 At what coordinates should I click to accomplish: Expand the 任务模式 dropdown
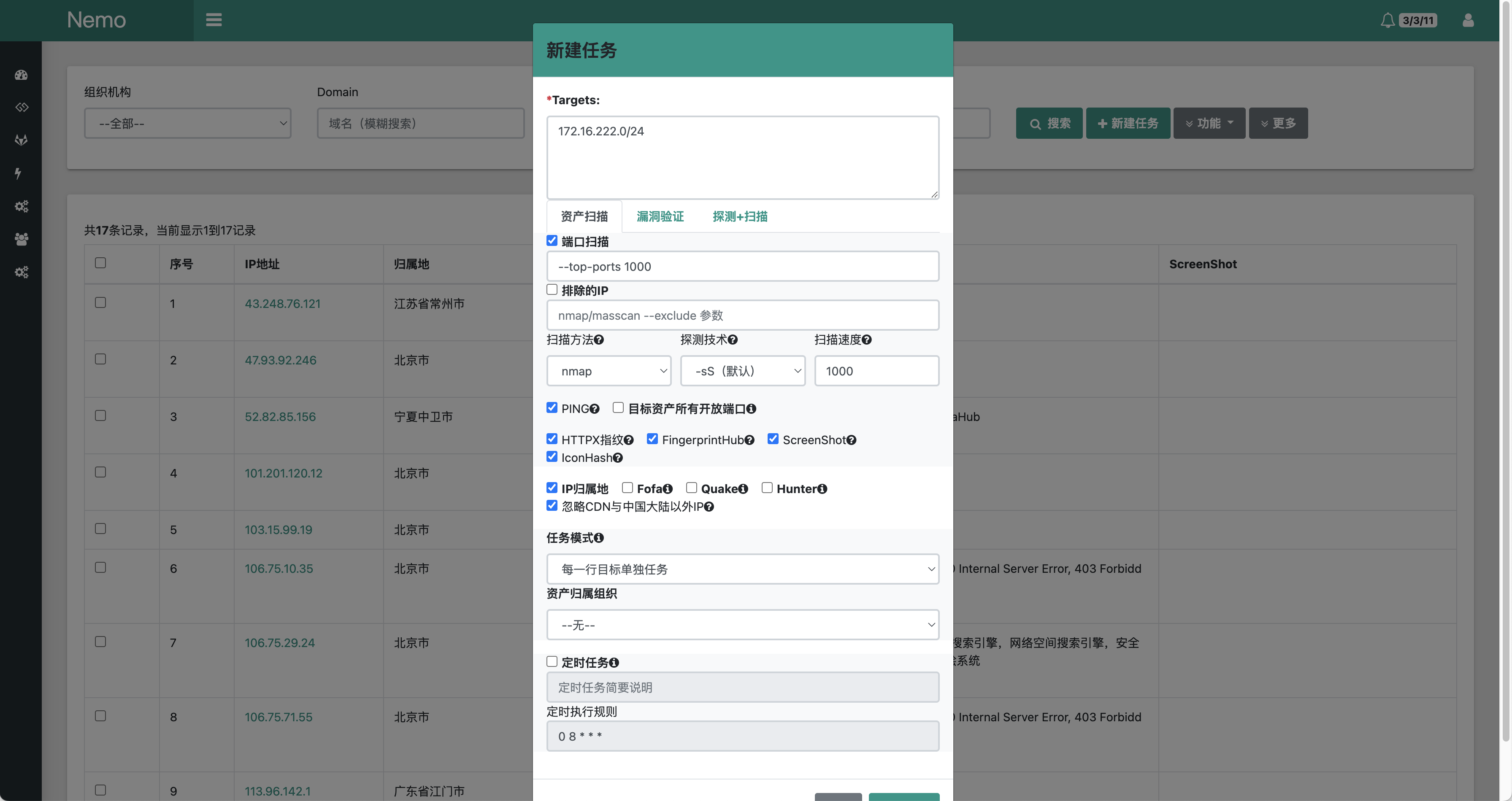[x=743, y=569]
